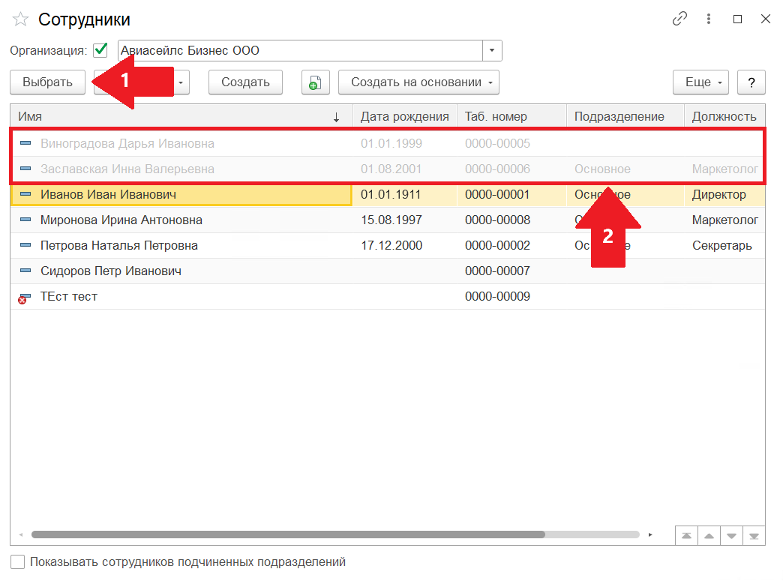The height and width of the screenshot is (582, 784).
Task: Expand the organization dropdown list
Action: coord(492,51)
